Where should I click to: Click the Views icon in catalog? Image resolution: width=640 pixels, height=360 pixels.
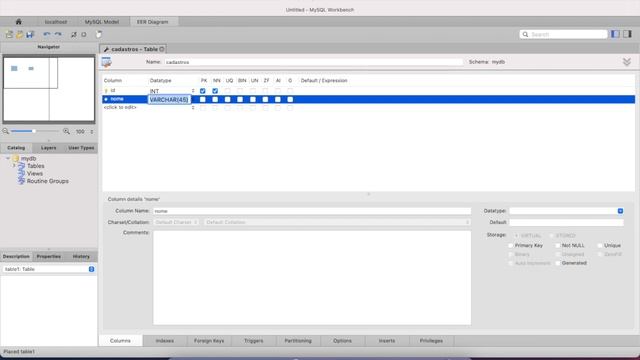tap(21, 173)
